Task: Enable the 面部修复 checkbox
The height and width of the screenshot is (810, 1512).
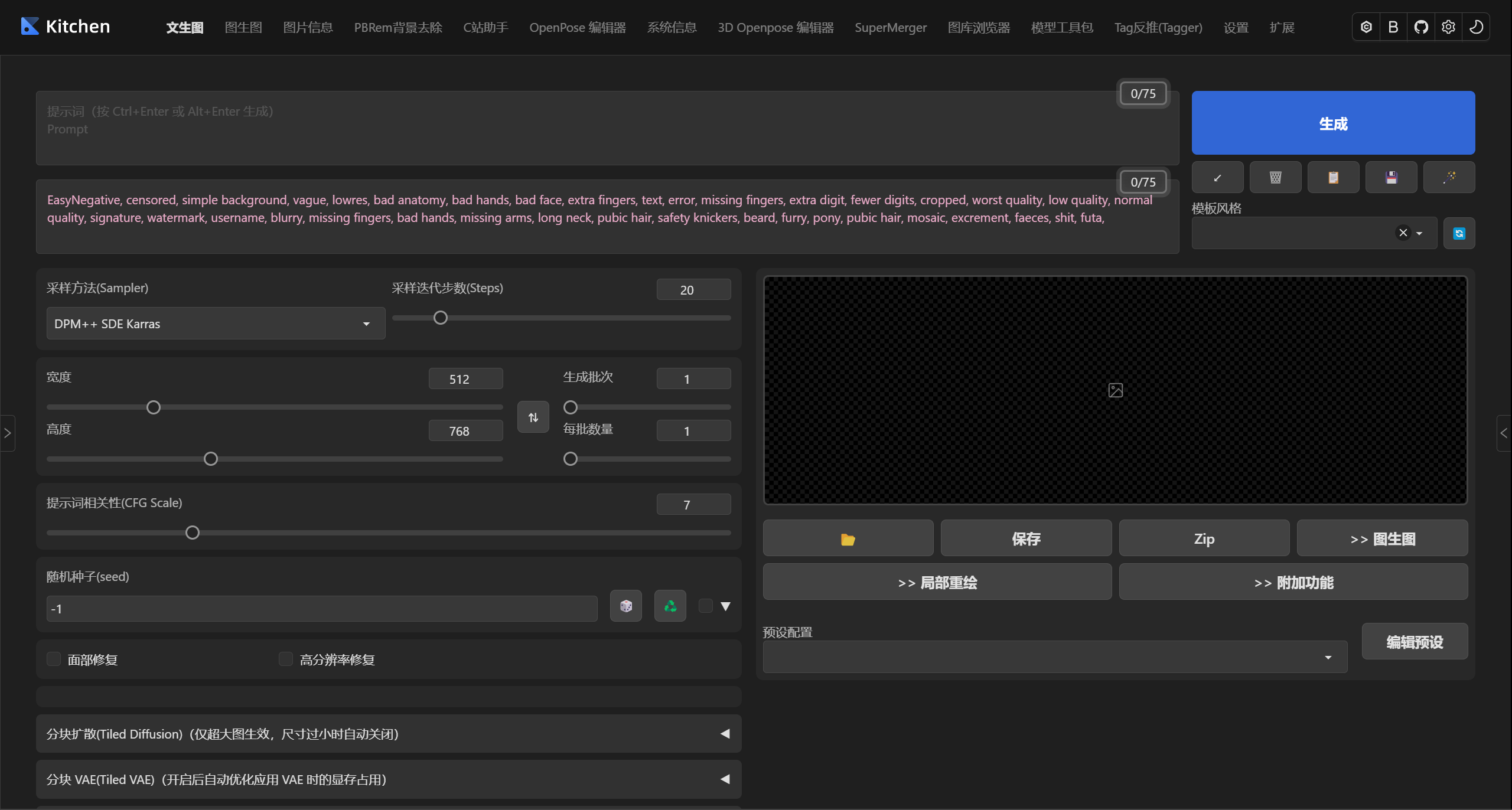Action: click(x=54, y=659)
